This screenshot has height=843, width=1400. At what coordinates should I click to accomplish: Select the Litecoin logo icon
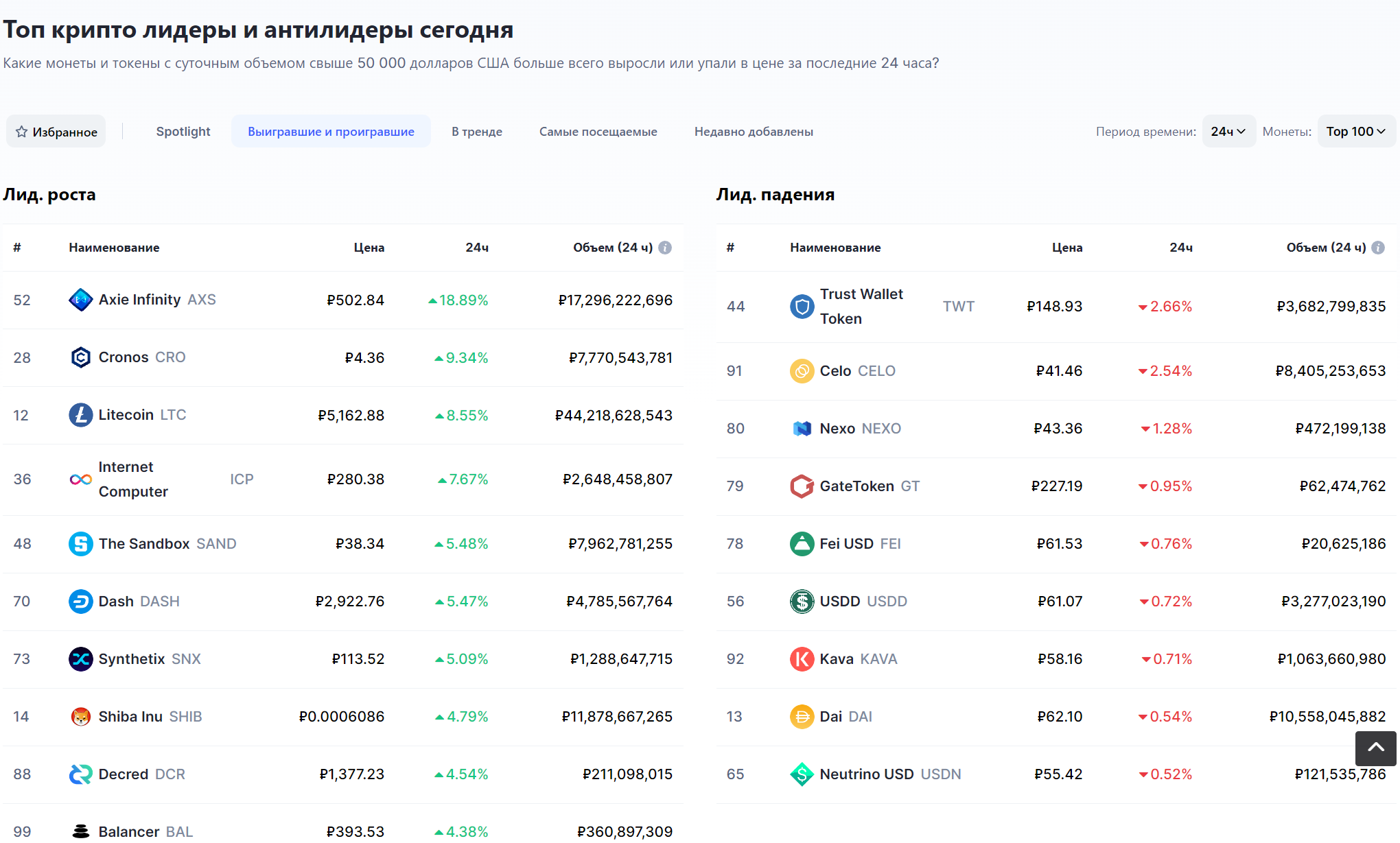(x=80, y=415)
